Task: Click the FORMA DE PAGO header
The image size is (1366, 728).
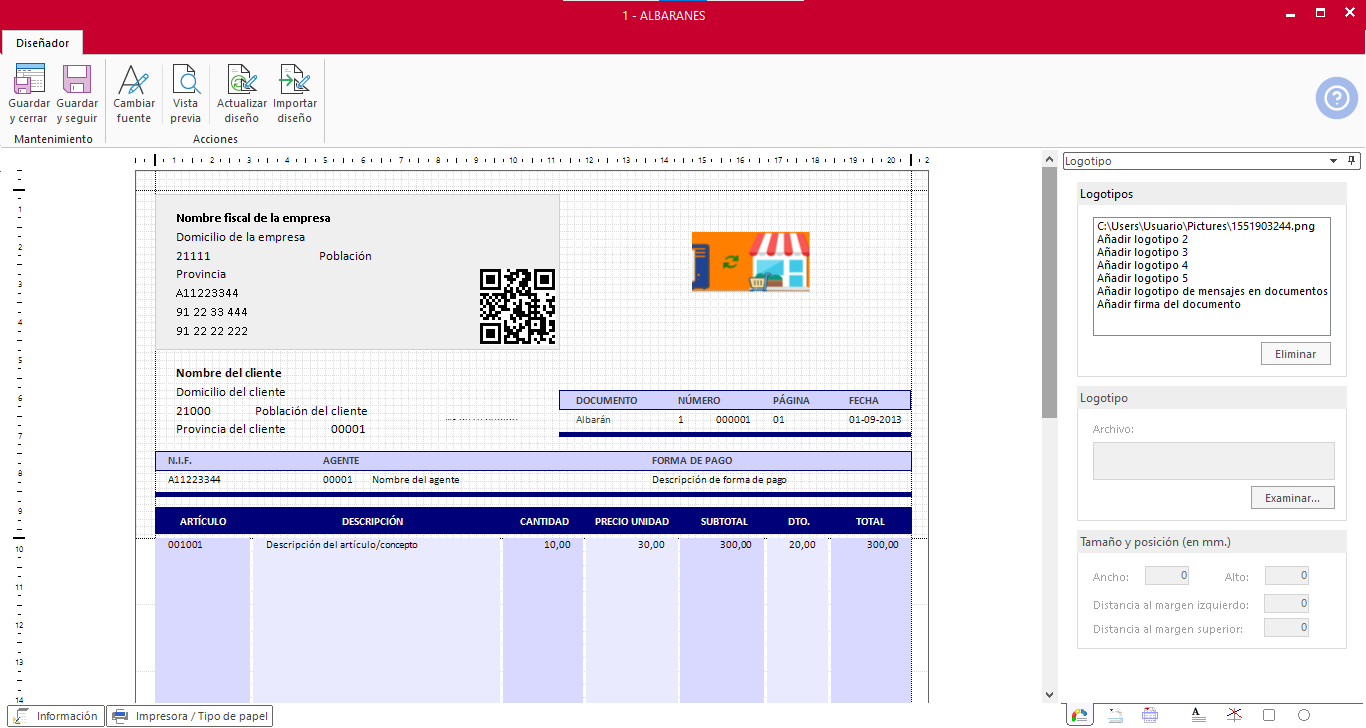Action: tap(692, 461)
